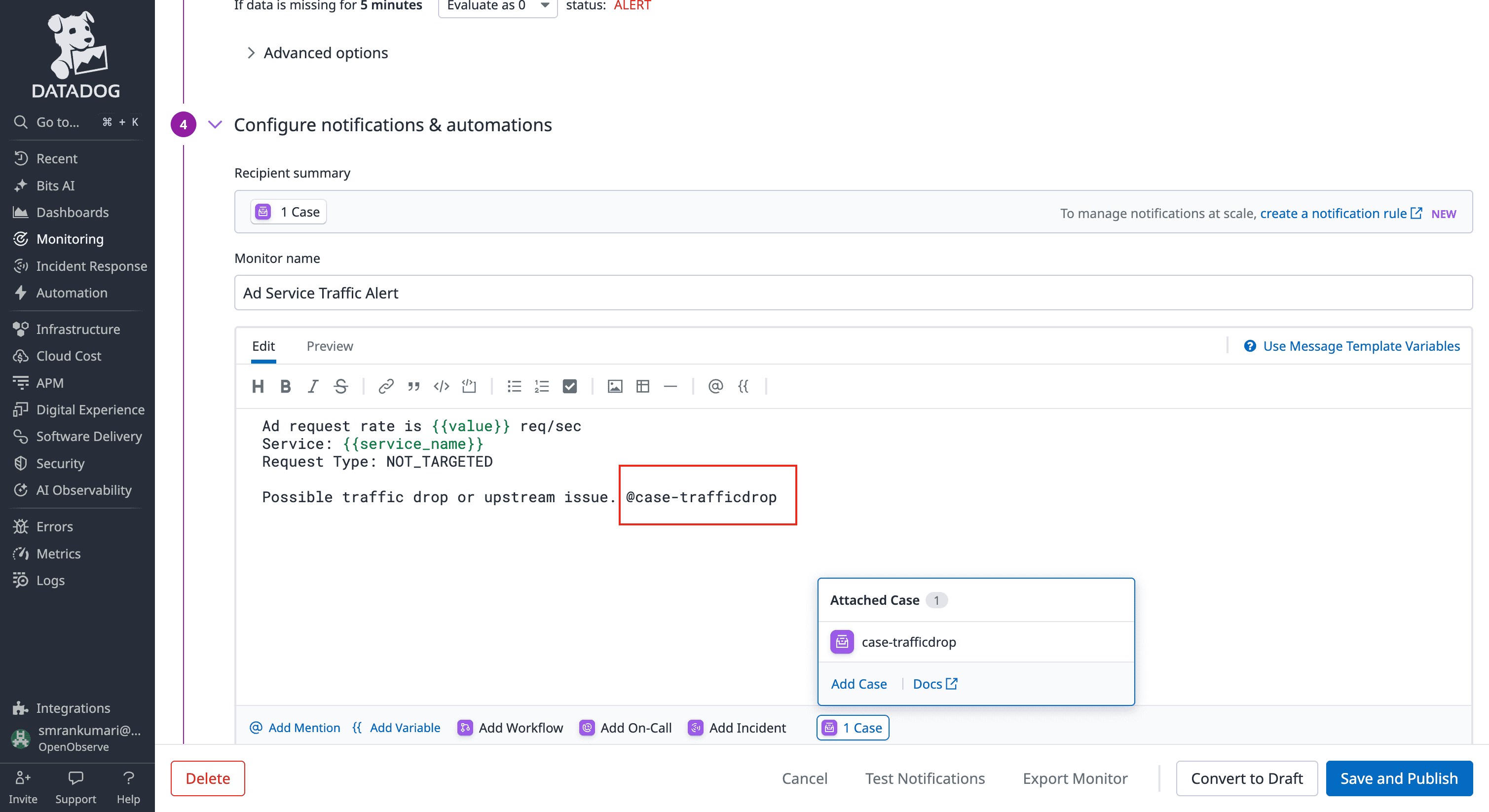Toggle bold formatting in the message editor

click(286, 386)
